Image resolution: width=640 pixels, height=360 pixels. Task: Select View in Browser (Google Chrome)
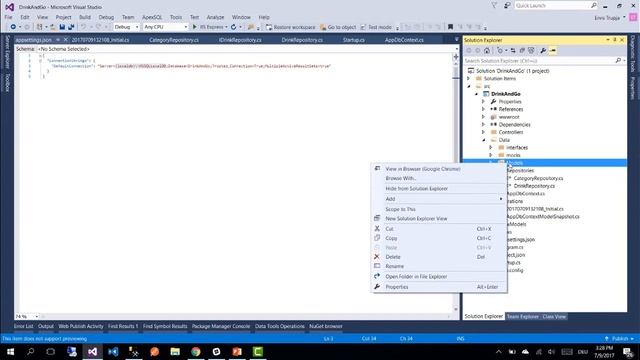[x=439, y=169]
